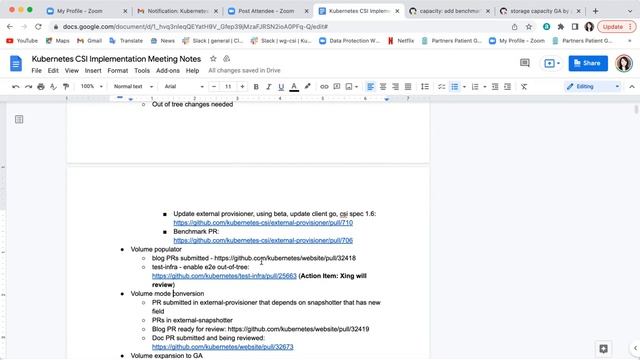Open the Insert menu

(x=93, y=71)
